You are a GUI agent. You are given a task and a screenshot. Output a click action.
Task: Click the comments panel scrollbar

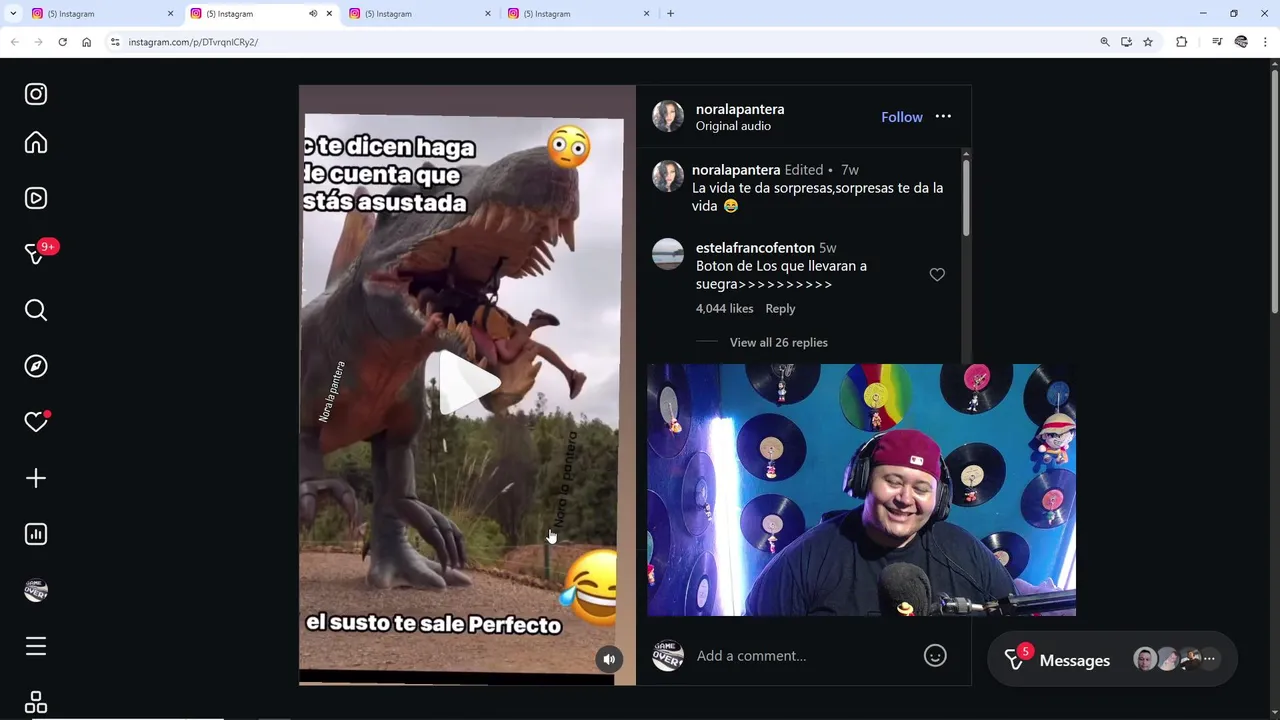pyautogui.click(x=966, y=197)
